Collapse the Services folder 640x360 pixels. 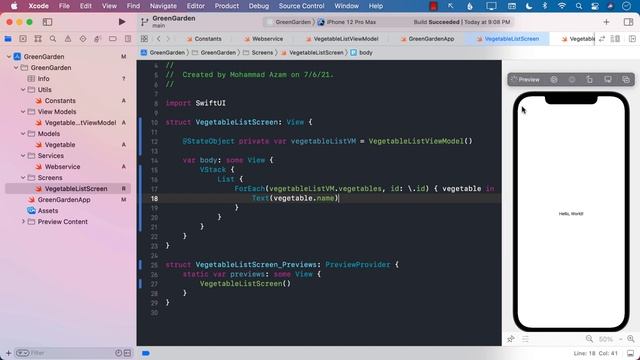(x=23, y=156)
